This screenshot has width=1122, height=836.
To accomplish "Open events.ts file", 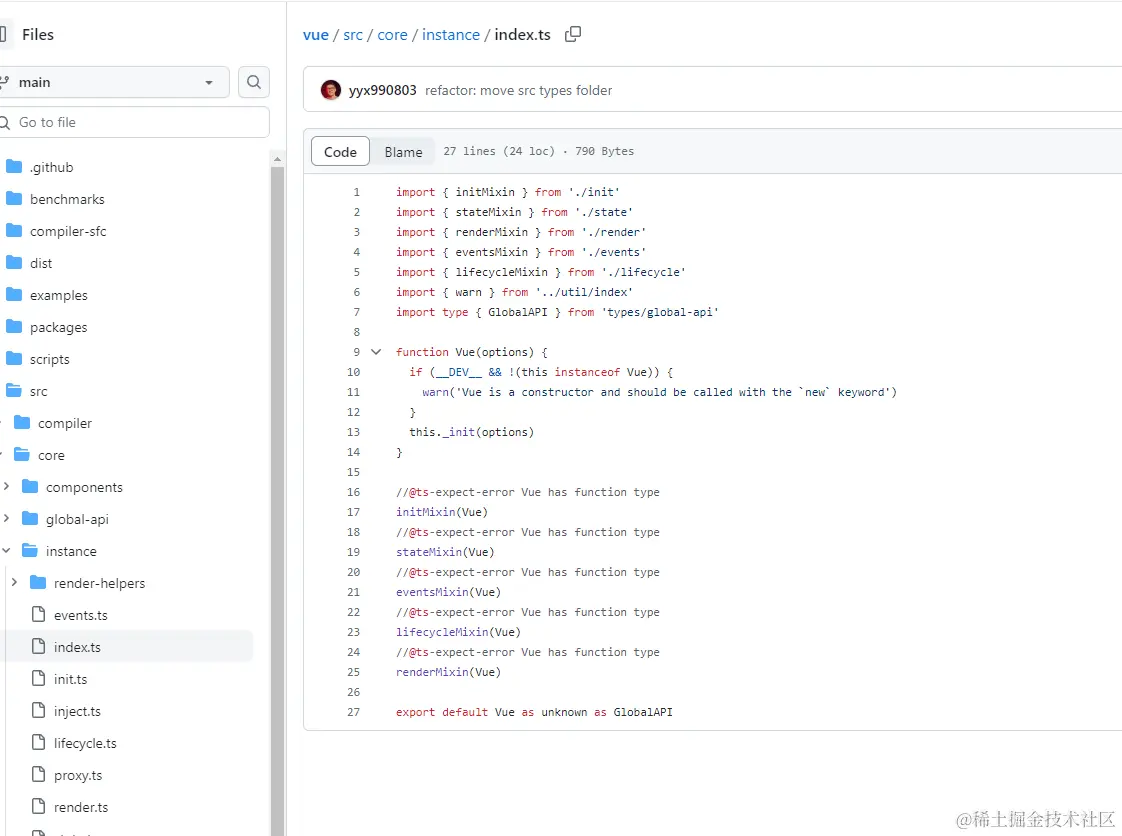I will pyautogui.click(x=80, y=616).
